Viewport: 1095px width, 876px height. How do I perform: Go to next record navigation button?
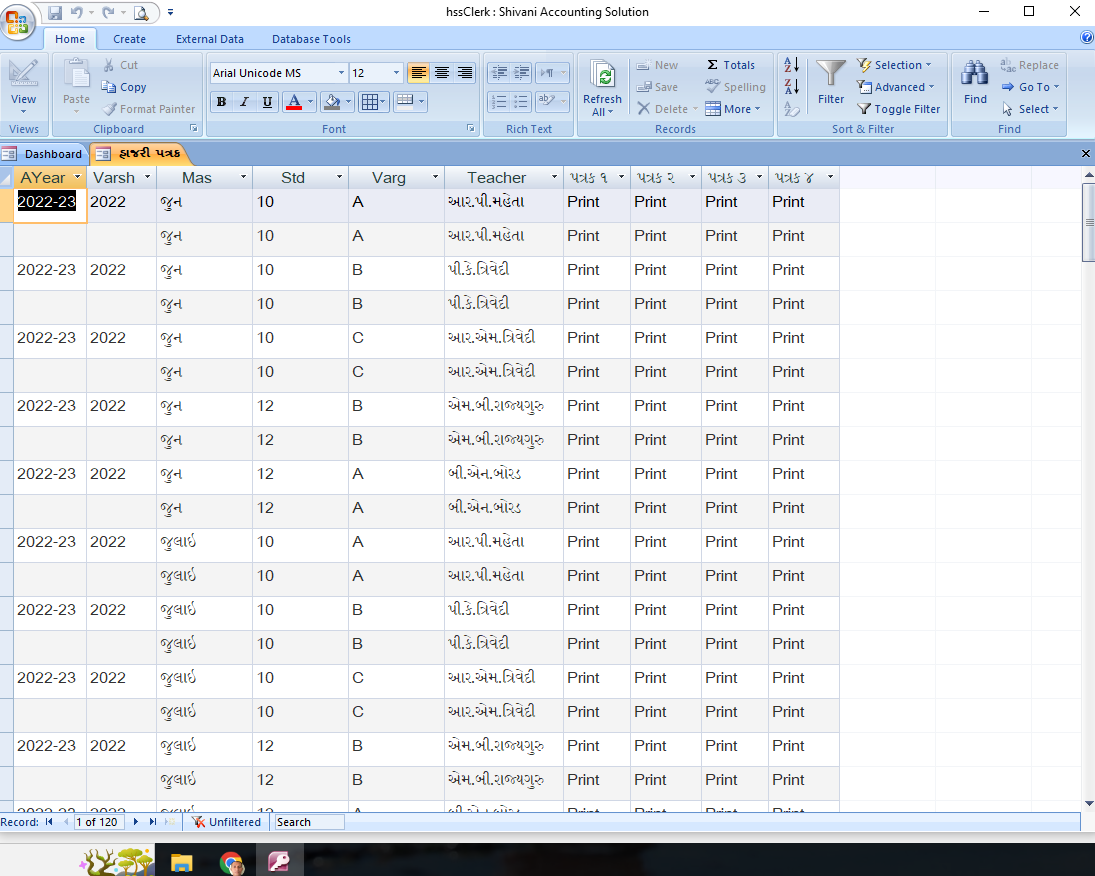coord(136,822)
